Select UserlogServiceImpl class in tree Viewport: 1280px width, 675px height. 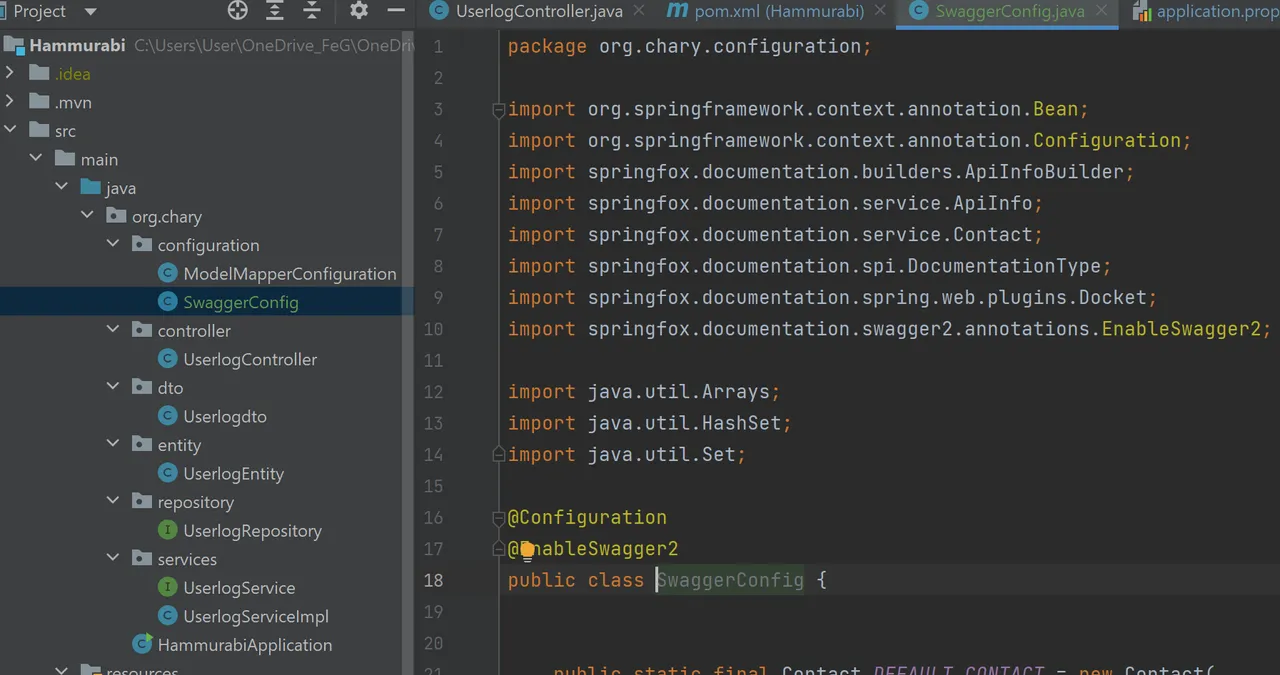(x=256, y=616)
